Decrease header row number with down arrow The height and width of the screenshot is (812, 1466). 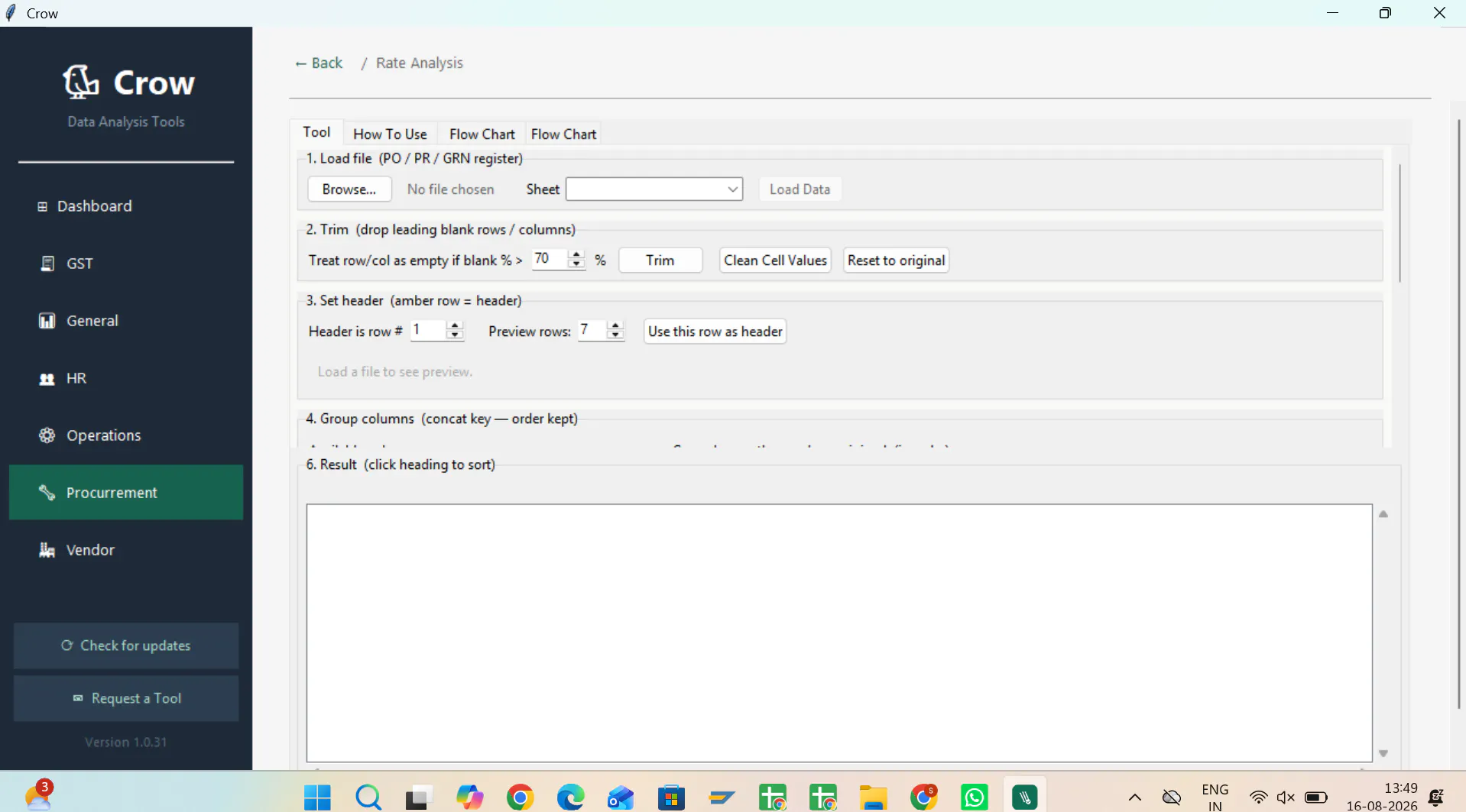(455, 335)
